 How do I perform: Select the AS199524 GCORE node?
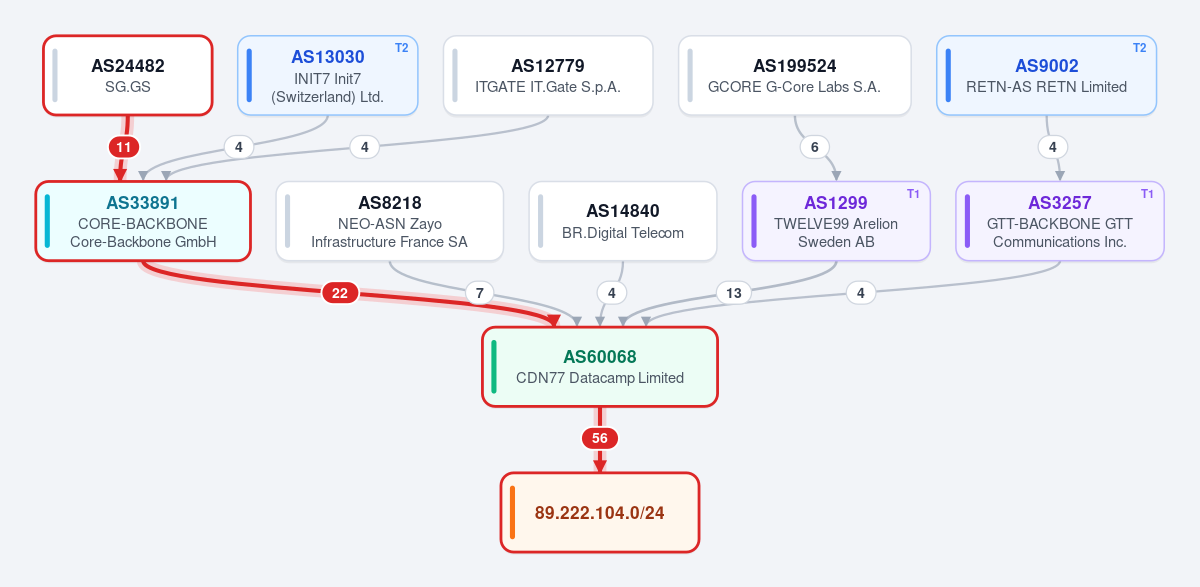tap(795, 76)
